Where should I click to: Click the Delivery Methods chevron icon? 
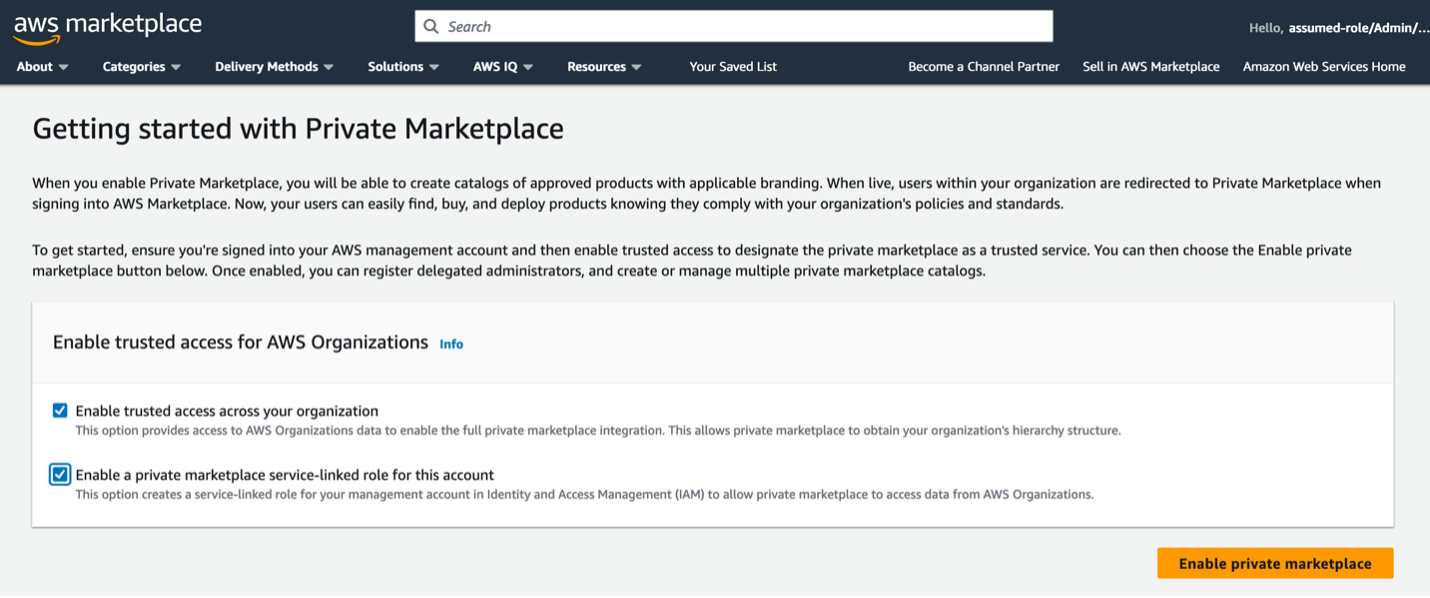330,66
